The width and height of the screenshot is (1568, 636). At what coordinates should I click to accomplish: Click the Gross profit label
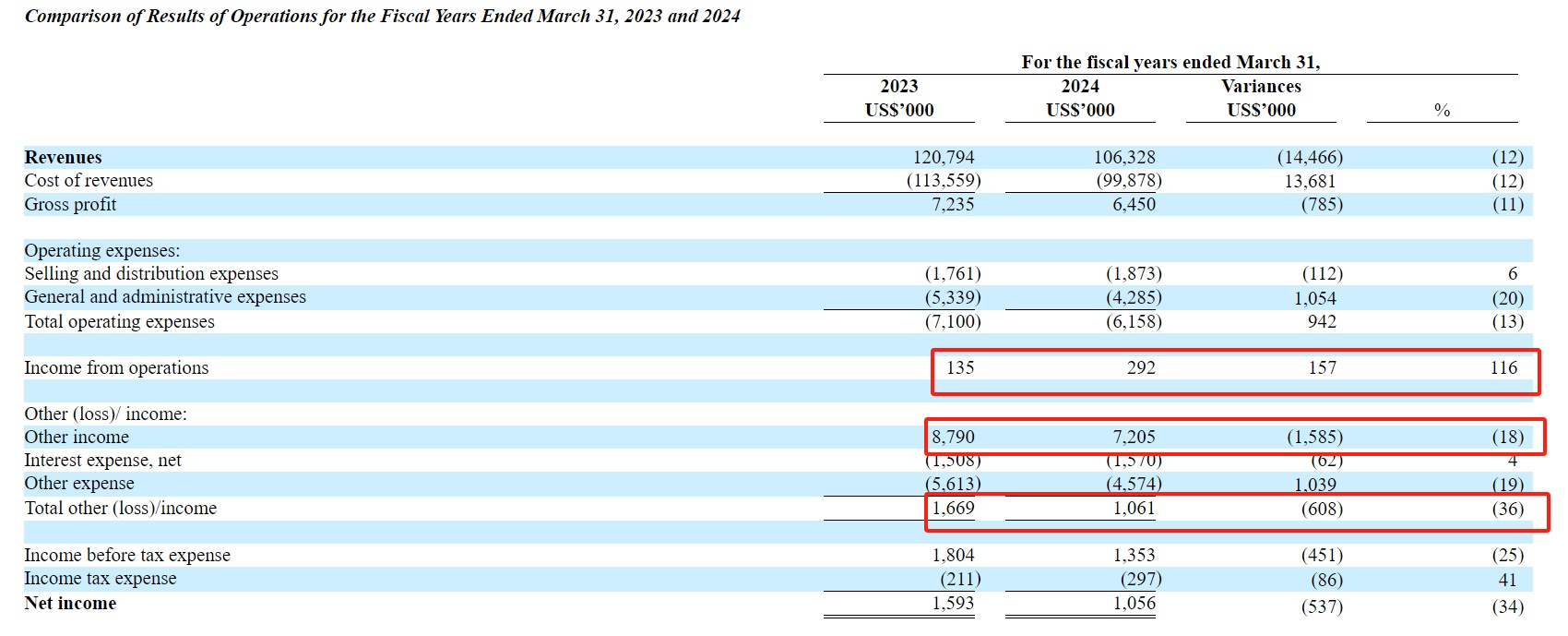[x=70, y=204]
